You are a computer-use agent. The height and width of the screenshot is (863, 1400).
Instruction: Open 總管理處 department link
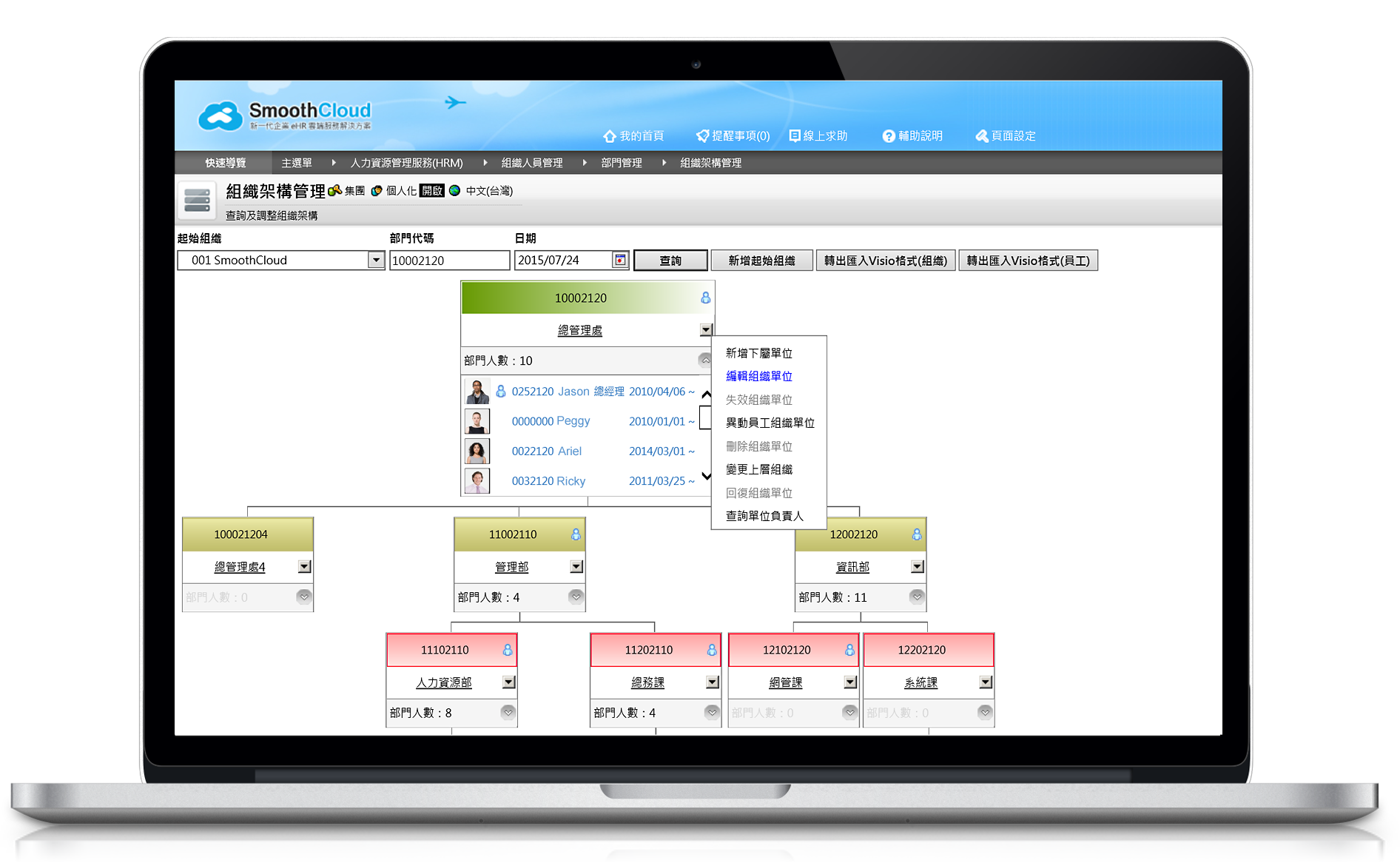(580, 330)
